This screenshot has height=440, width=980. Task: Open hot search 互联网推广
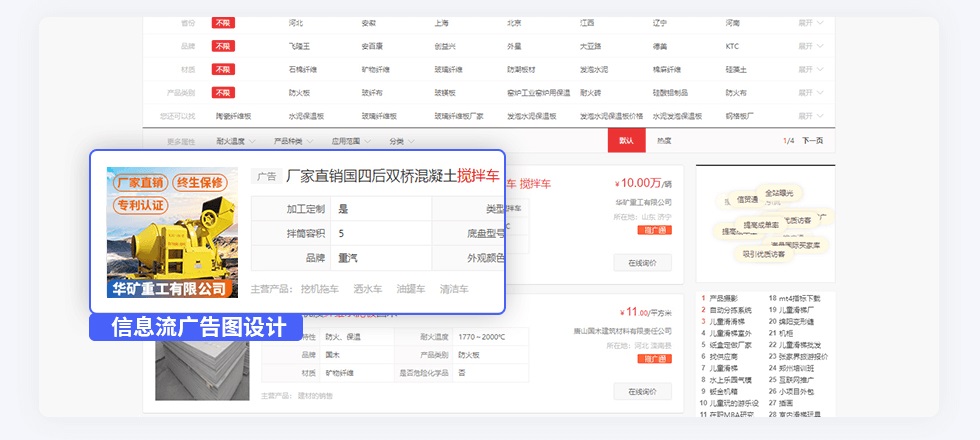coord(797,379)
